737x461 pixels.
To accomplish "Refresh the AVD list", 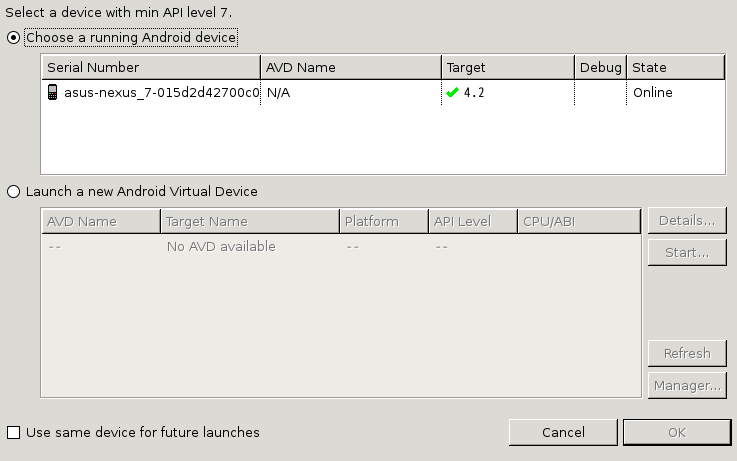I will [687, 353].
